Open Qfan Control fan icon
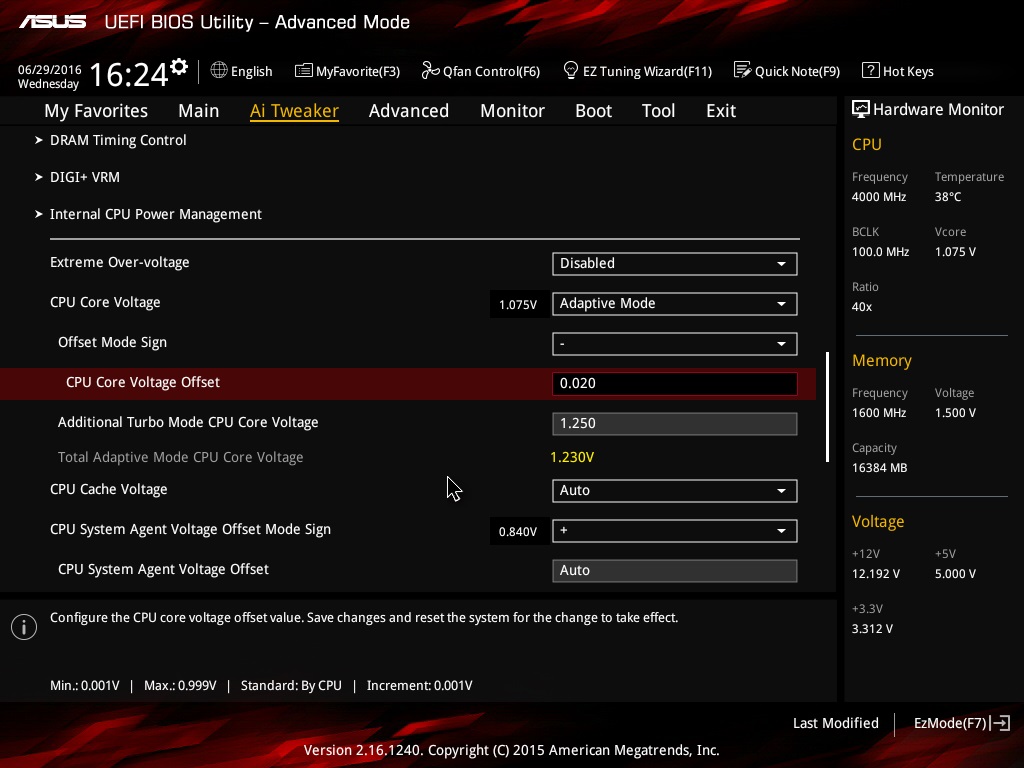The image size is (1024, 768). tap(430, 71)
